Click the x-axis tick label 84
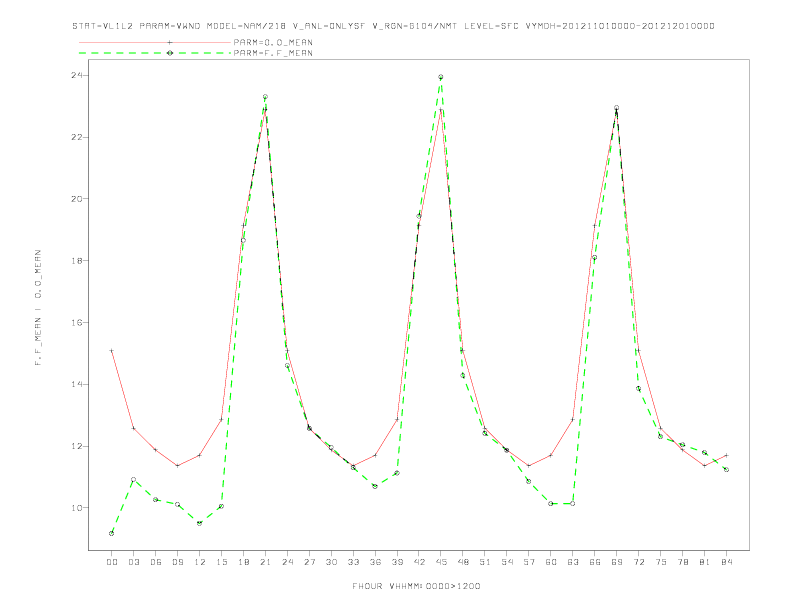 726,562
